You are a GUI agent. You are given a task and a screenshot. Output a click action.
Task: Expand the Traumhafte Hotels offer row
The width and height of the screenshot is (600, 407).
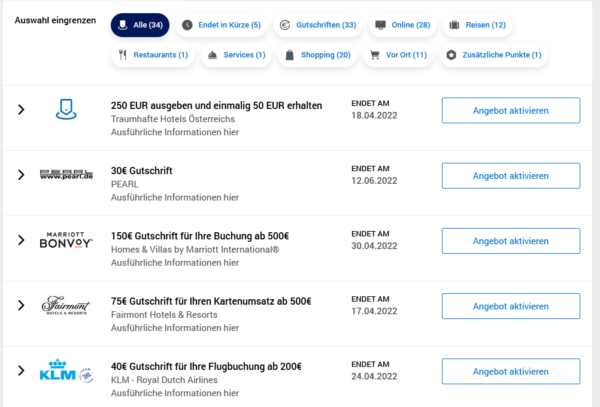21,110
